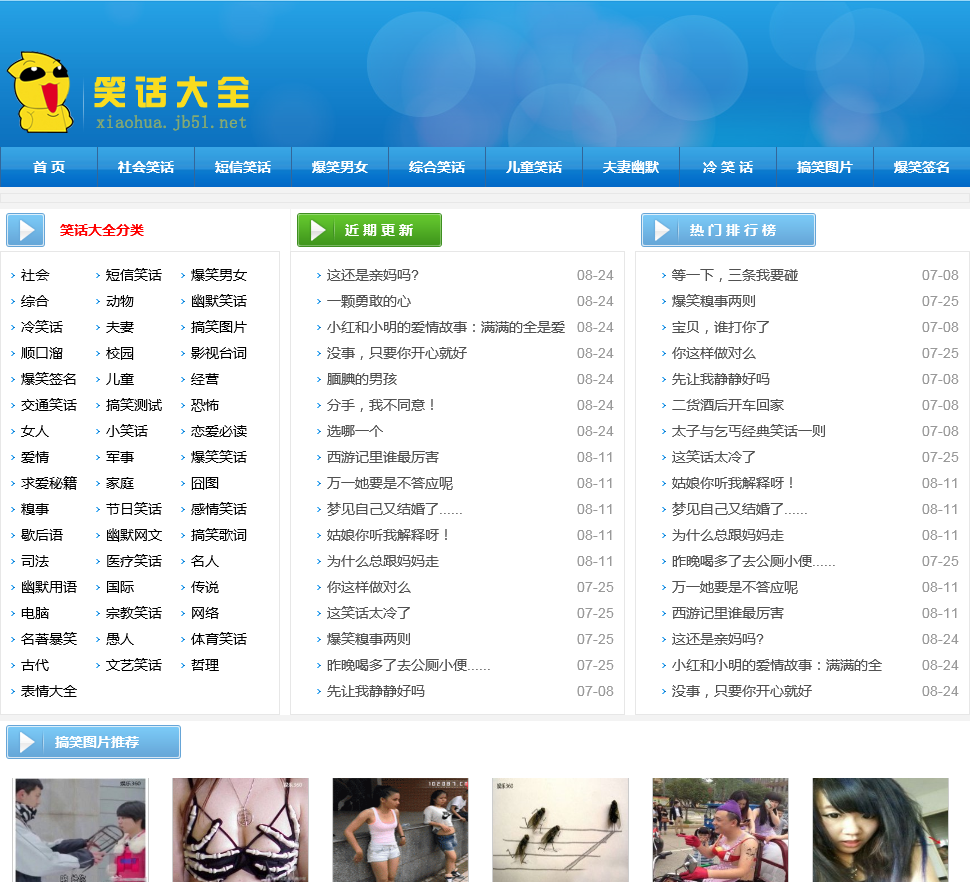970x882 pixels.
Task: Open 夫妻幽默 navigation tab
Action: pos(631,167)
